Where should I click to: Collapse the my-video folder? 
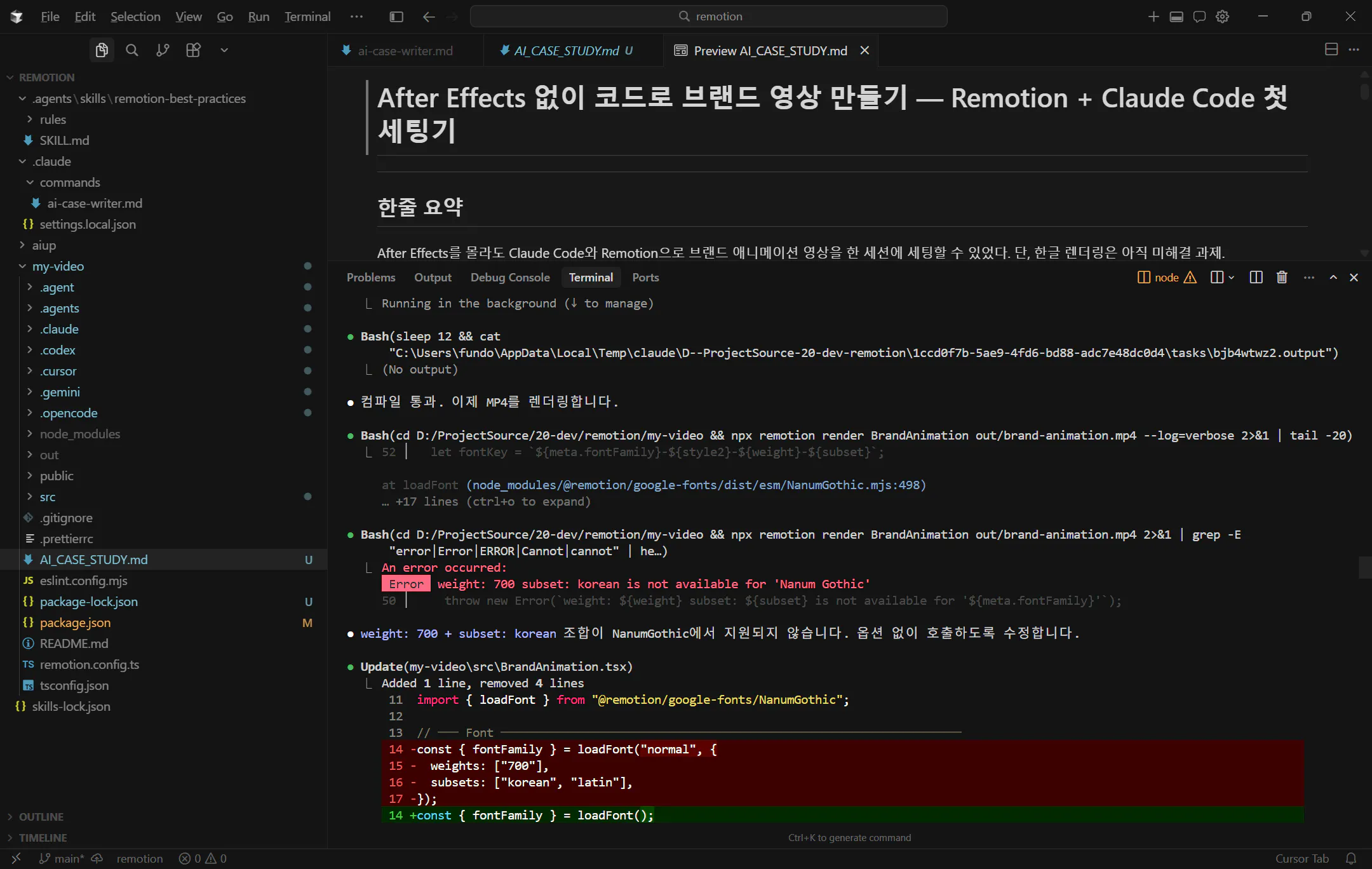[58, 266]
